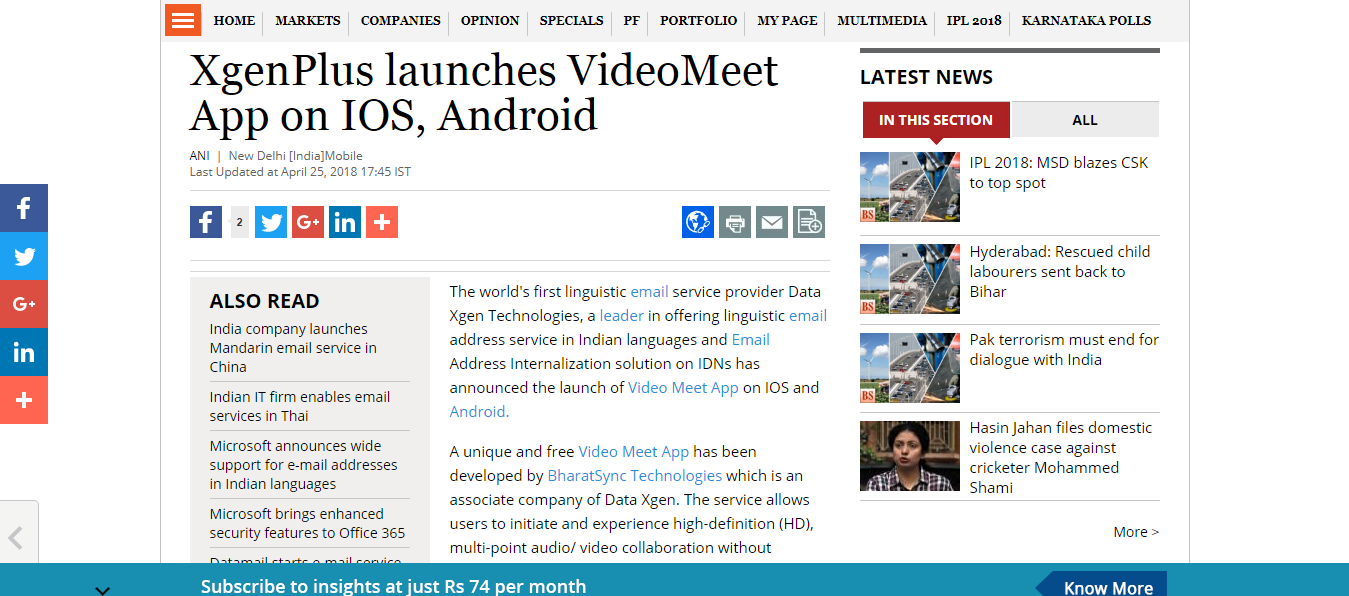Click the previous-article arrow on left edge
1349x596 pixels.
coord(17,538)
